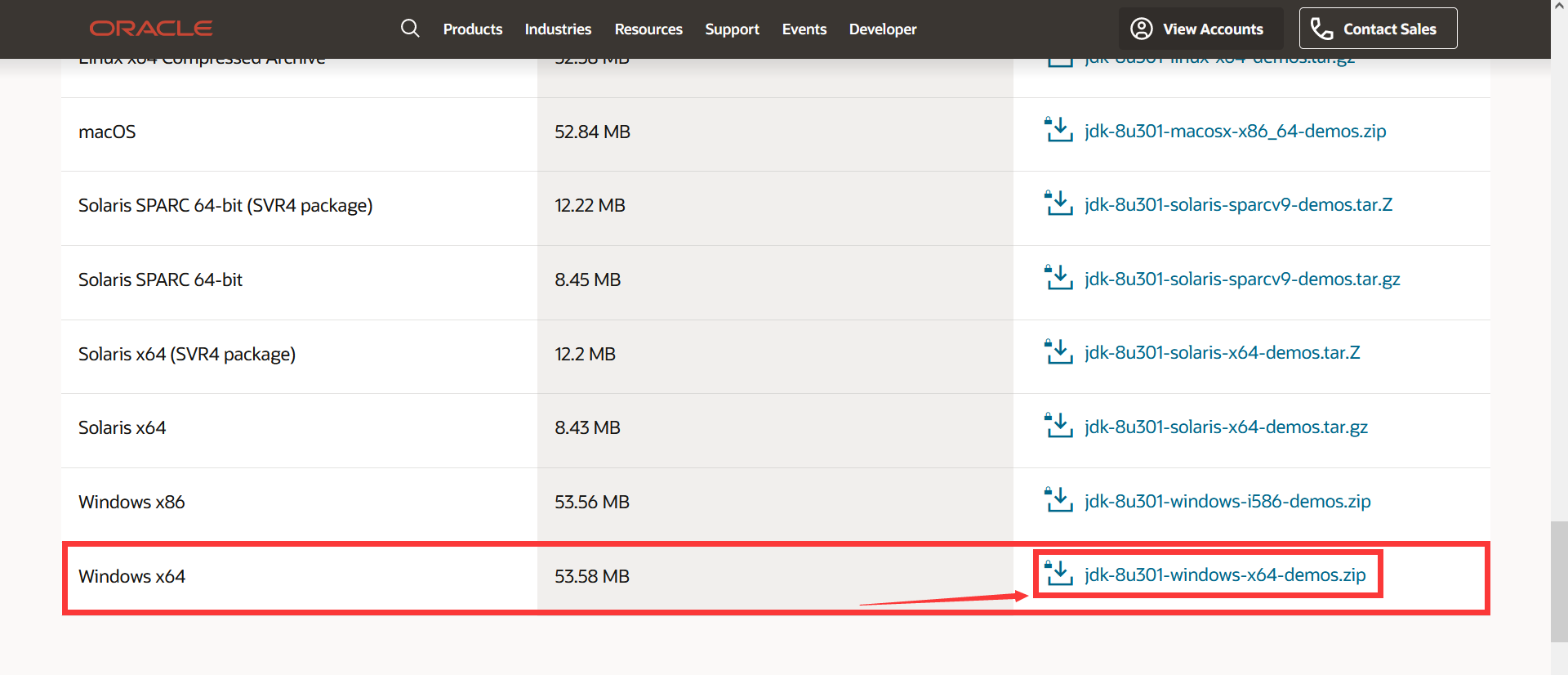Click the Contact Sales button
The height and width of the screenshot is (675, 1568).
coord(1379,29)
